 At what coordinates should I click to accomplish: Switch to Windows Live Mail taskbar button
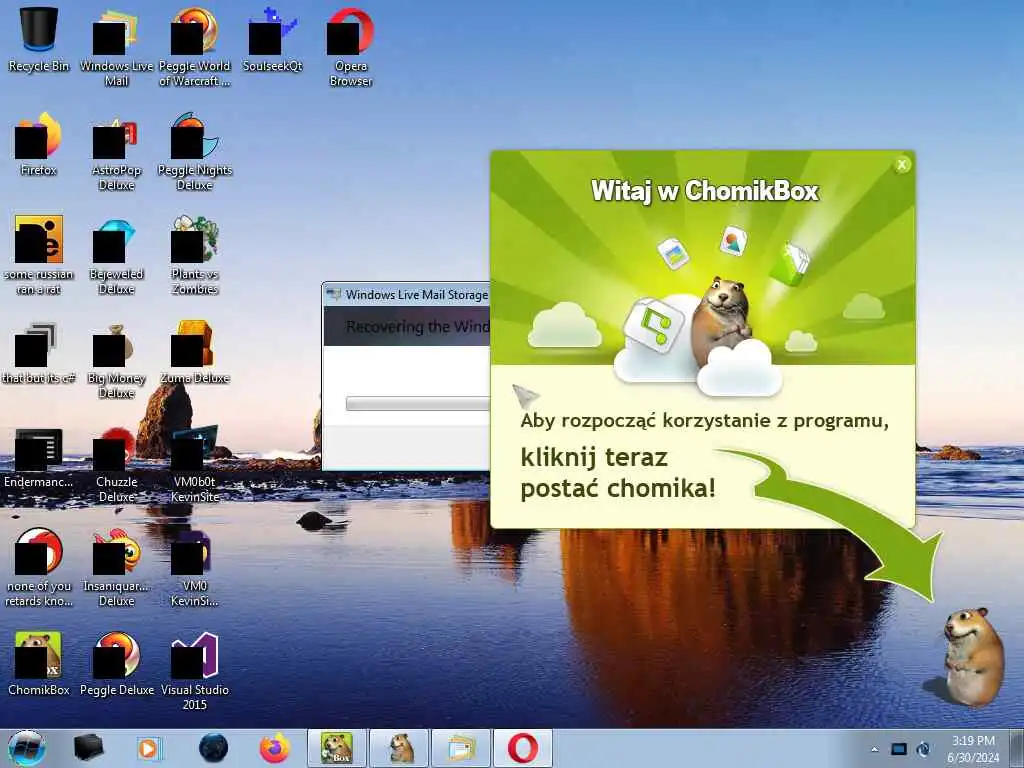(x=461, y=748)
